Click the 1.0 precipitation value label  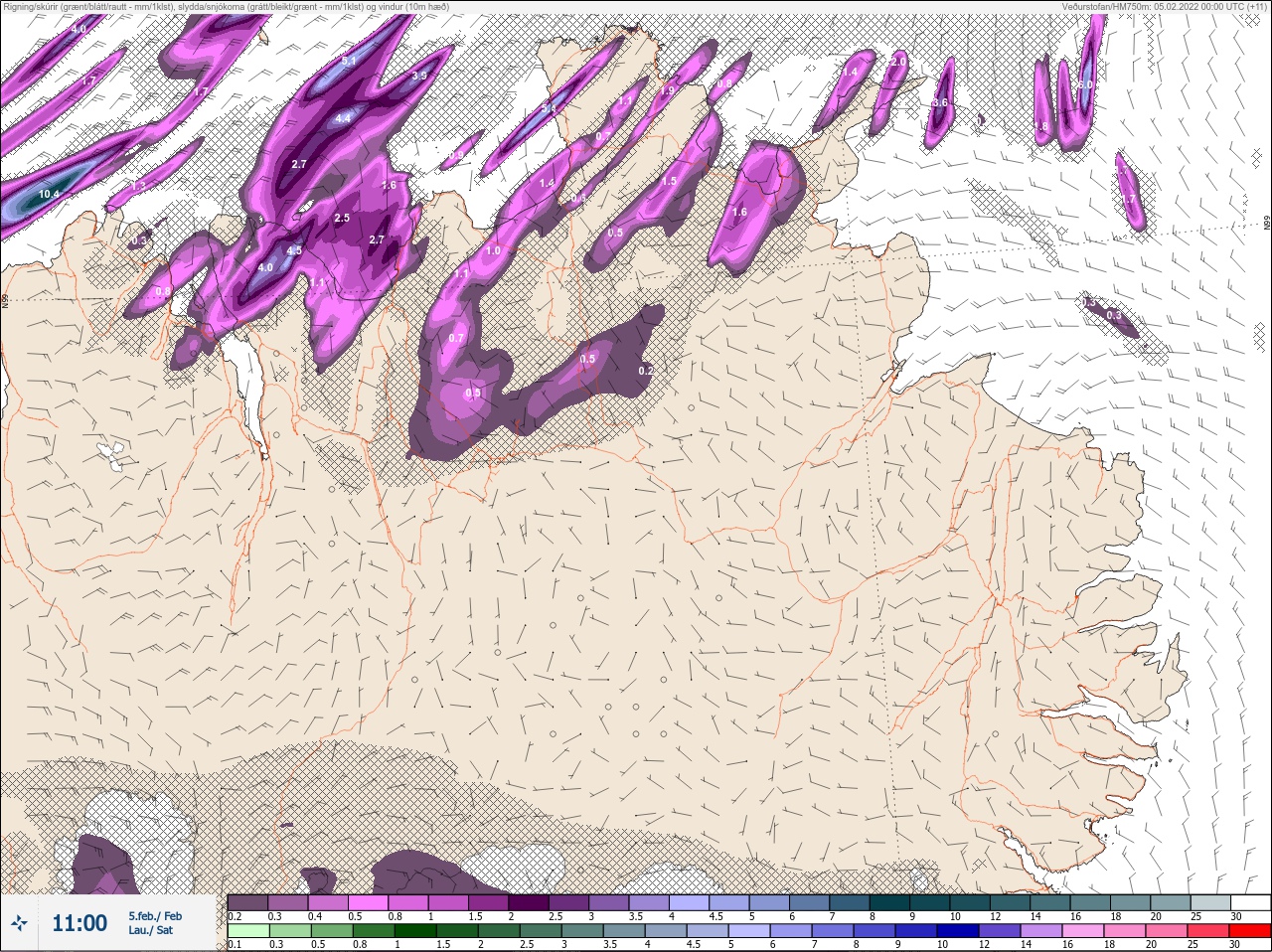[x=493, y=251]
